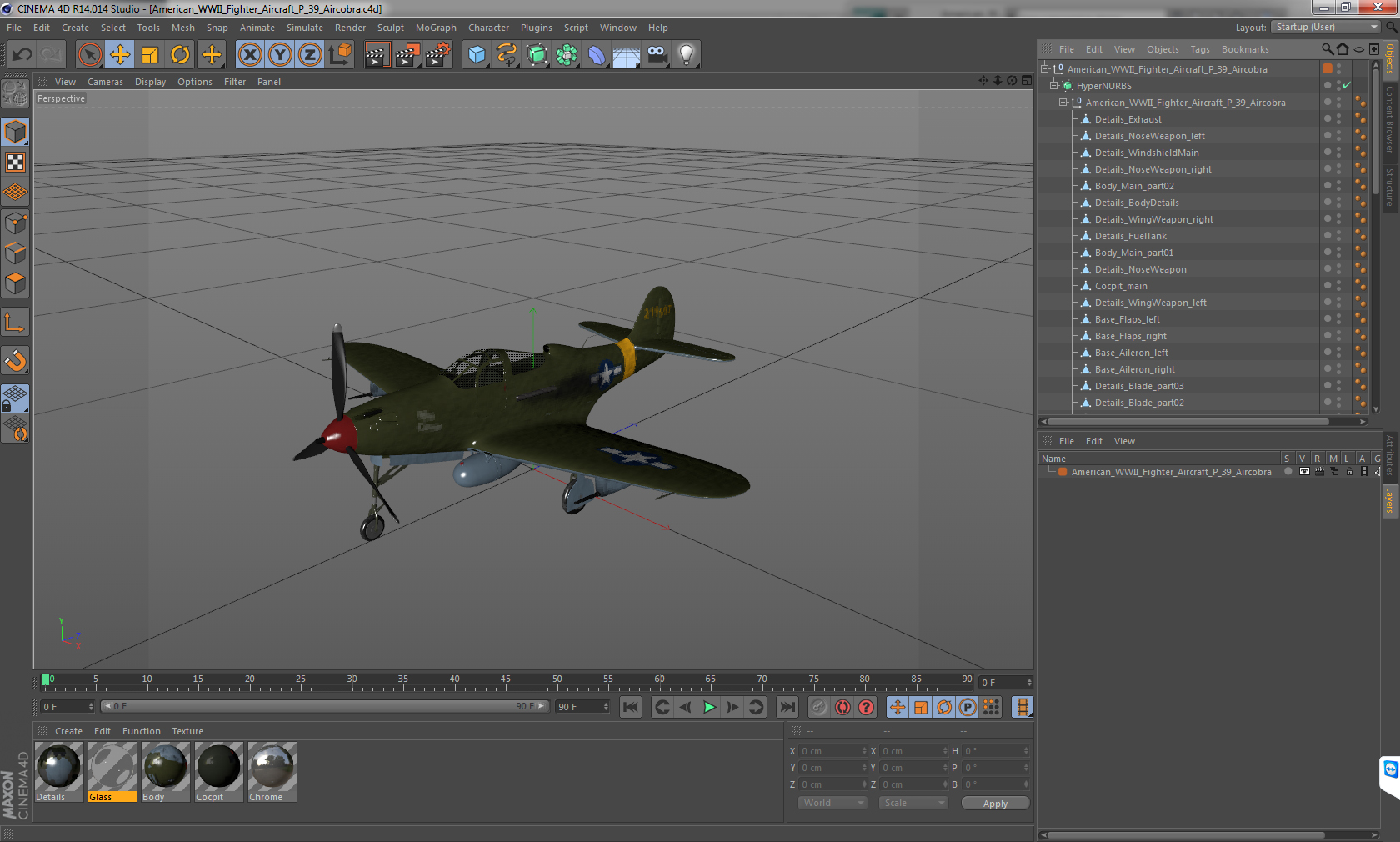Toggle position keyframe recording
Viewport: 1400px width, 842px height.
(897, 707)
